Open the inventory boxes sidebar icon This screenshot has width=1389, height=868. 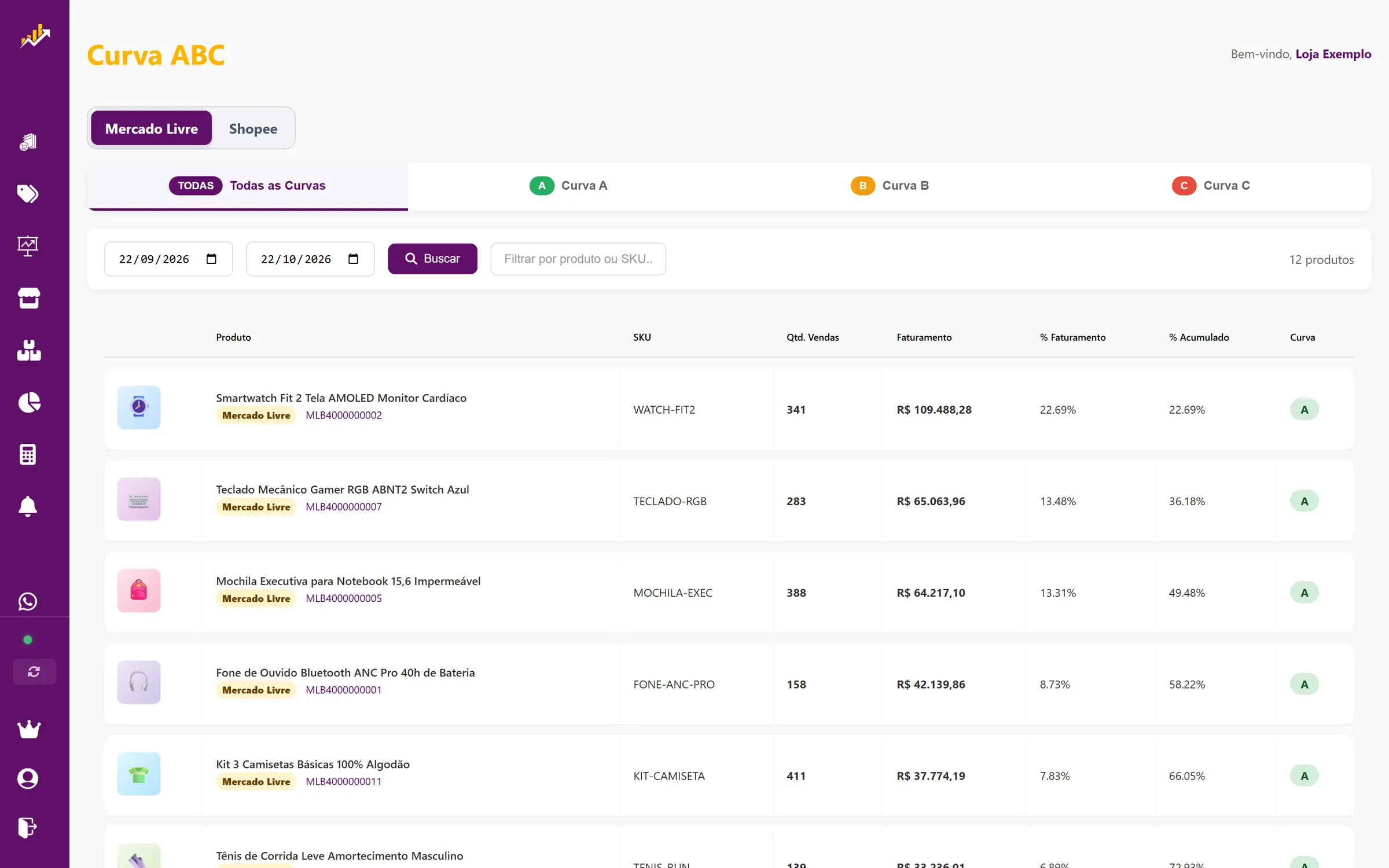point(28,350)
